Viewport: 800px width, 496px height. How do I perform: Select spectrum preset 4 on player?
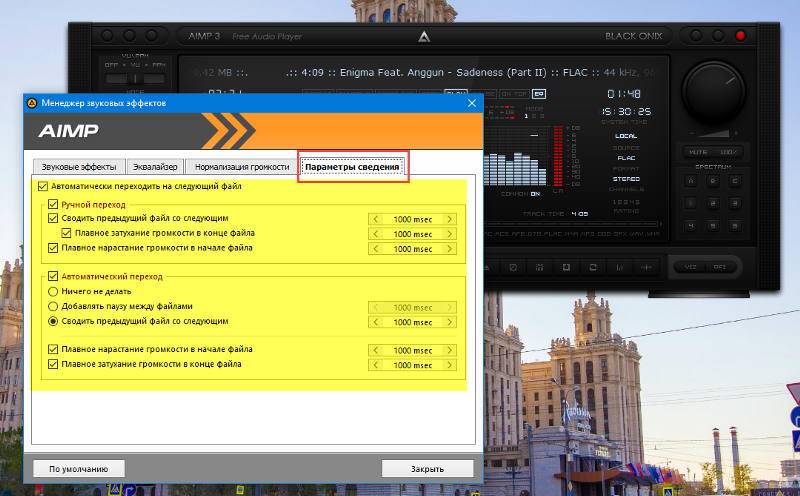[x=691, y=225]
